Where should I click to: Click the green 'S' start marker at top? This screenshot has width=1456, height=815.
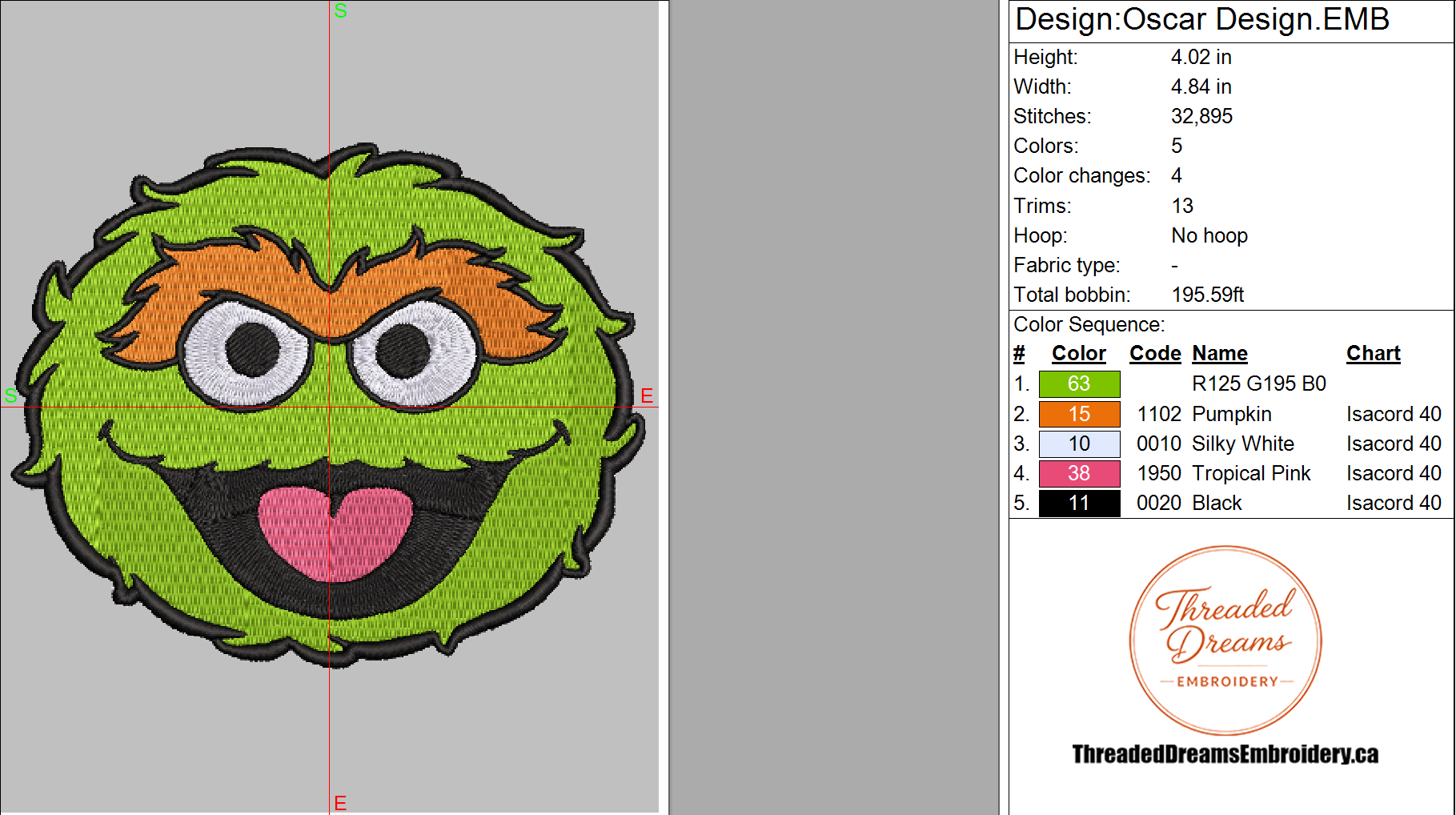tap(340, 11)
